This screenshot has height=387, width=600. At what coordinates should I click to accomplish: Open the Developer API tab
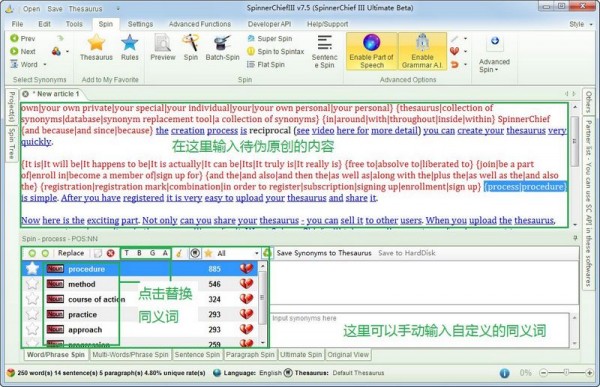269,24
